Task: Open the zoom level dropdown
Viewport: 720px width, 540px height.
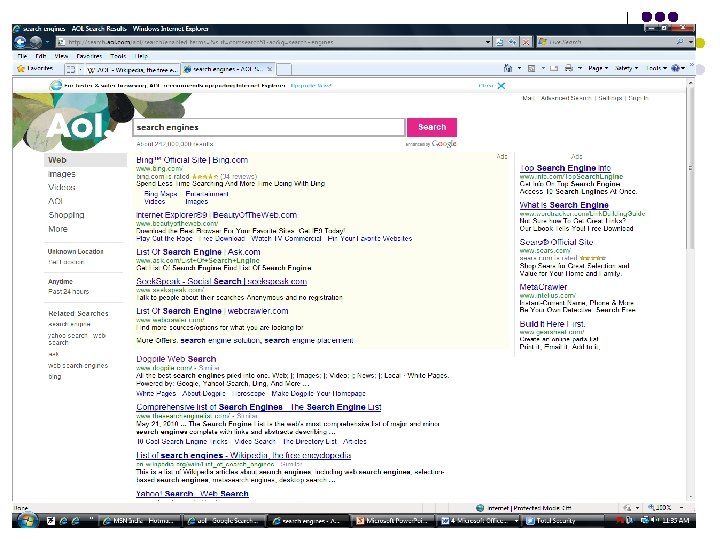Action: (681, 507)
